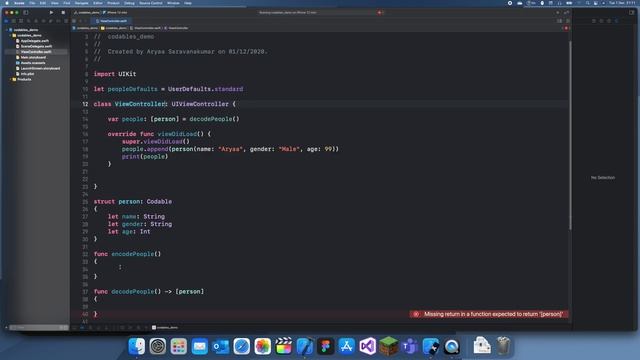Click the editor vertical scrollbar
640x360 pixels.
570,135
